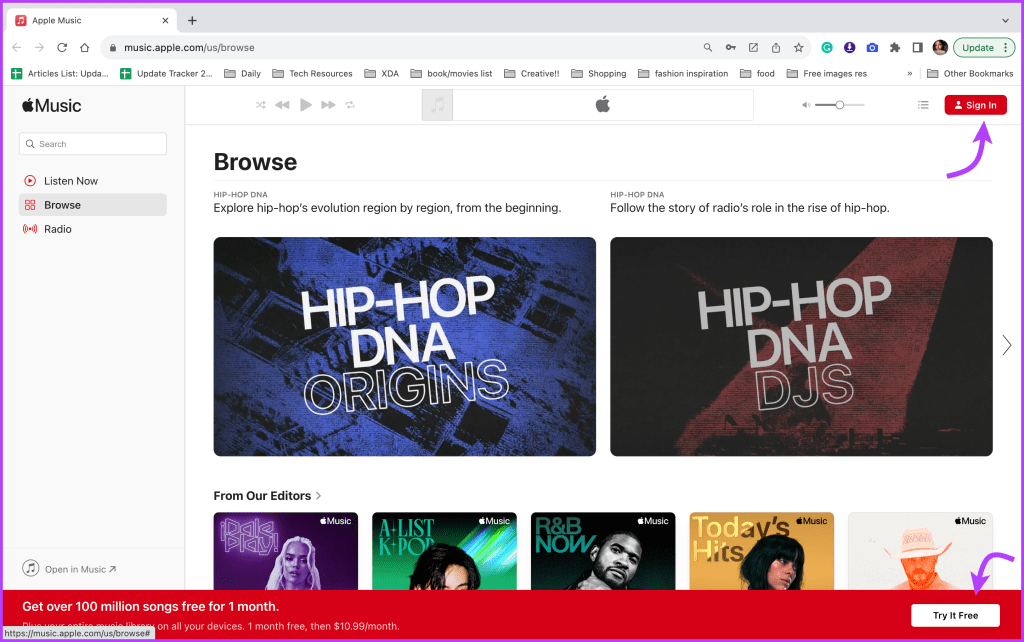This screenshot has height=642, width=1024.
Task: Open the food bookmarks folder
Action: (757, 73)
